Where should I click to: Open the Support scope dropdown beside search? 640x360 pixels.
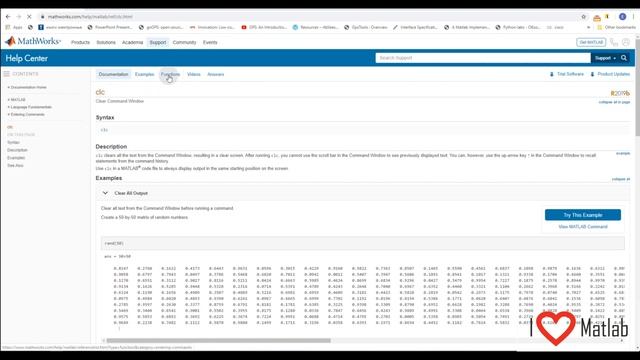pyautogui.click(x=605, y=58)
